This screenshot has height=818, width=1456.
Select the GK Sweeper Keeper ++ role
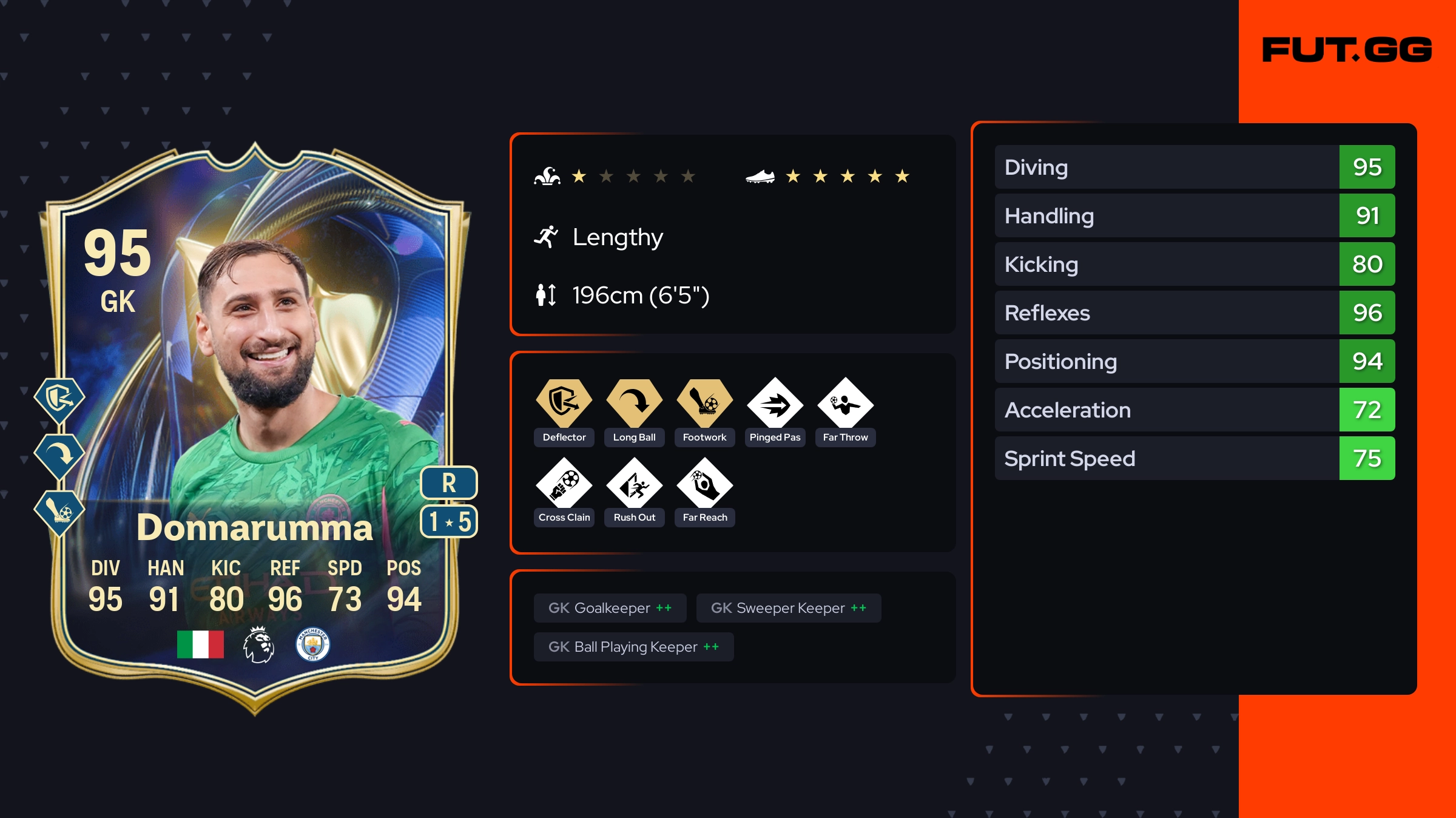coord(789,608)
